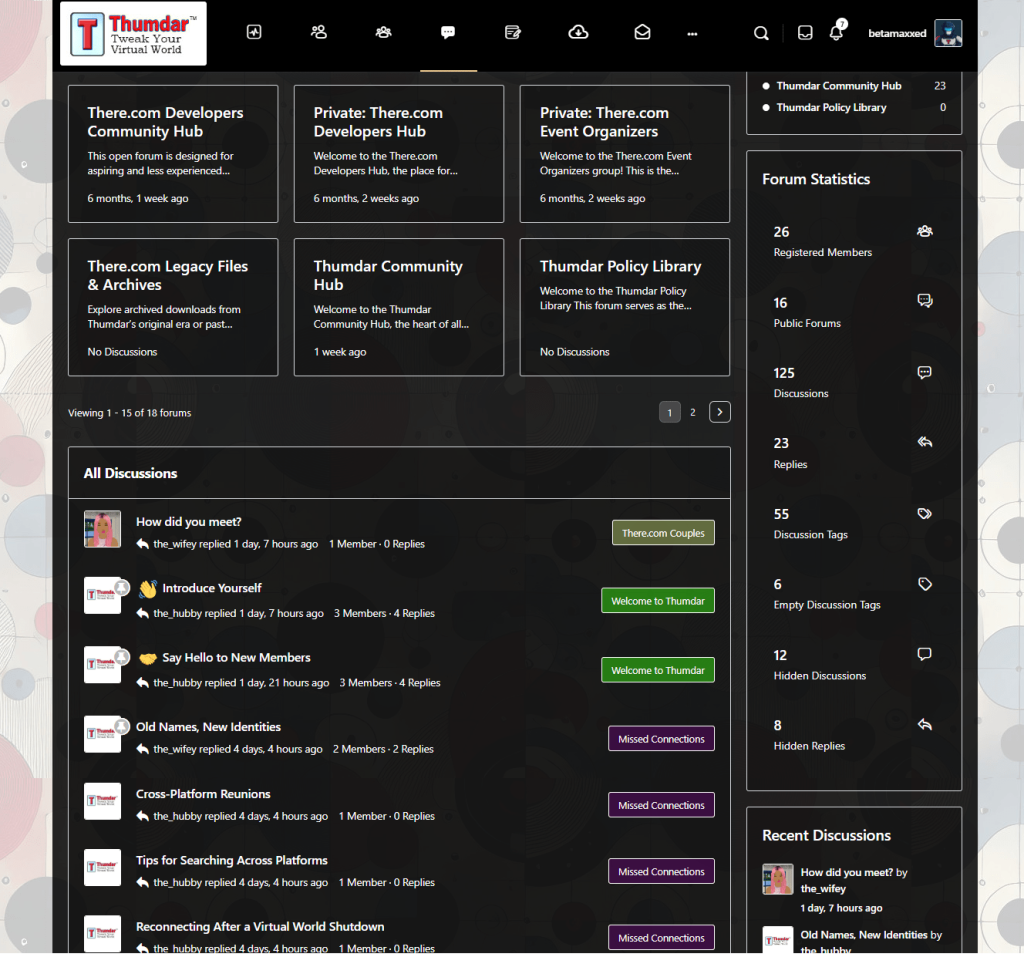Click the Discussions speech-bubble stat icon
Screen dimensions: 1024x957
(x=925, y=372)
